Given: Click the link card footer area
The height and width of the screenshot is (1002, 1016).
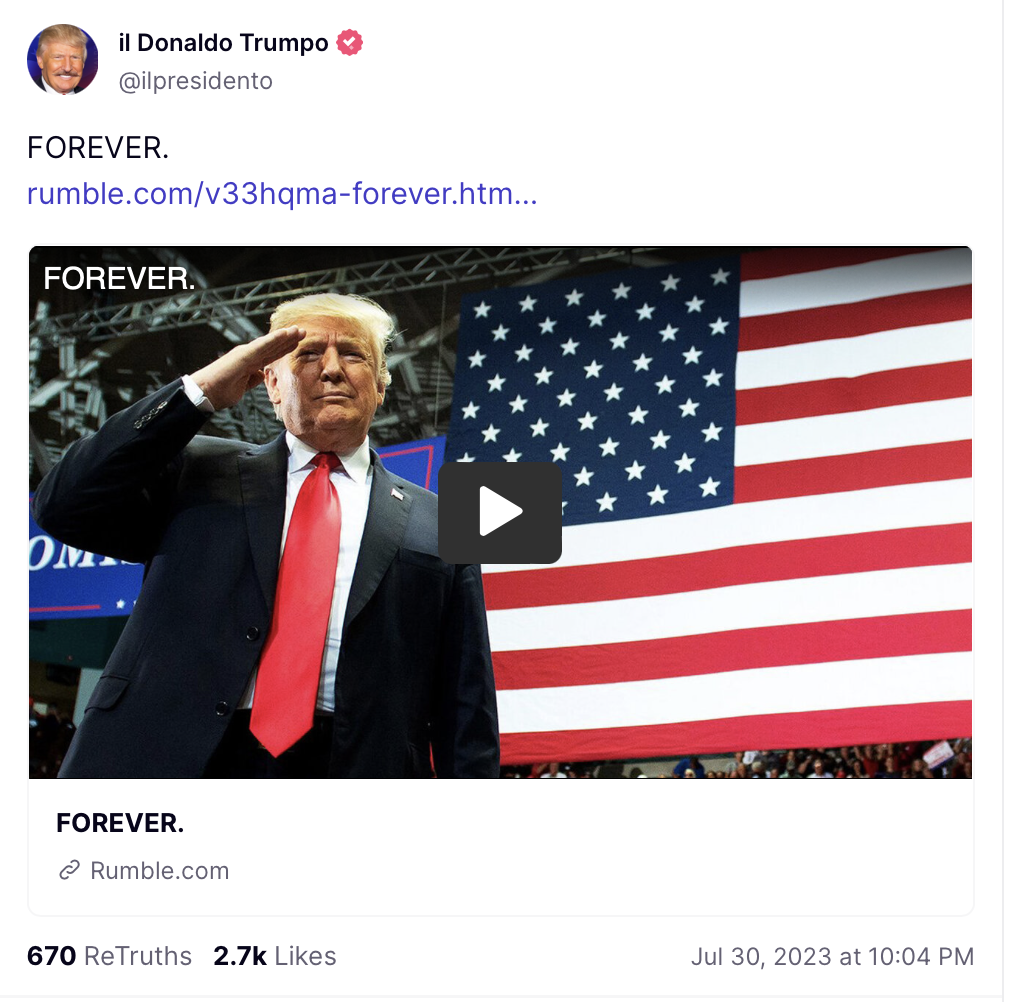Looking at the screenshot, I should (x=500, y=846).
